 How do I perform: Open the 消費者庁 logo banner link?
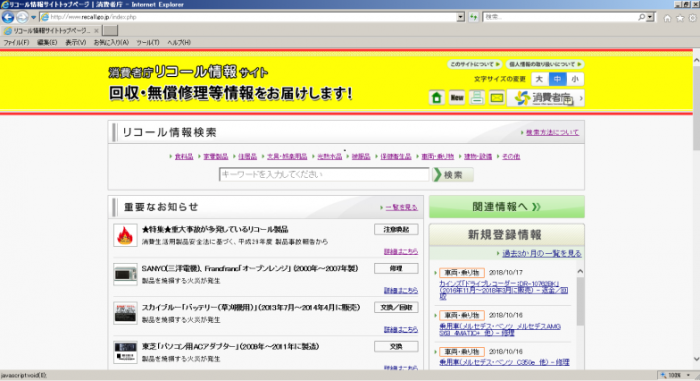pyautogui.click(x=546, y=98)
